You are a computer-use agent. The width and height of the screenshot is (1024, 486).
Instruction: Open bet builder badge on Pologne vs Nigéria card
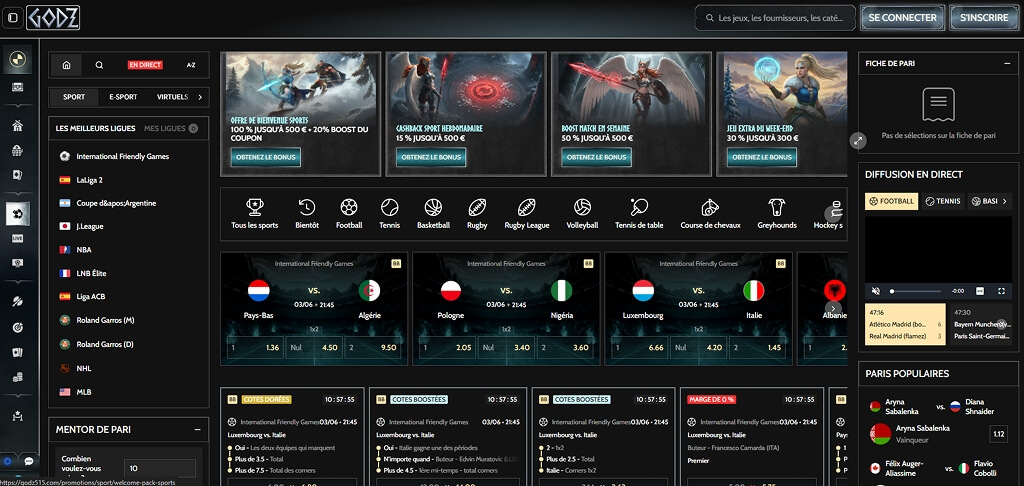588,263
